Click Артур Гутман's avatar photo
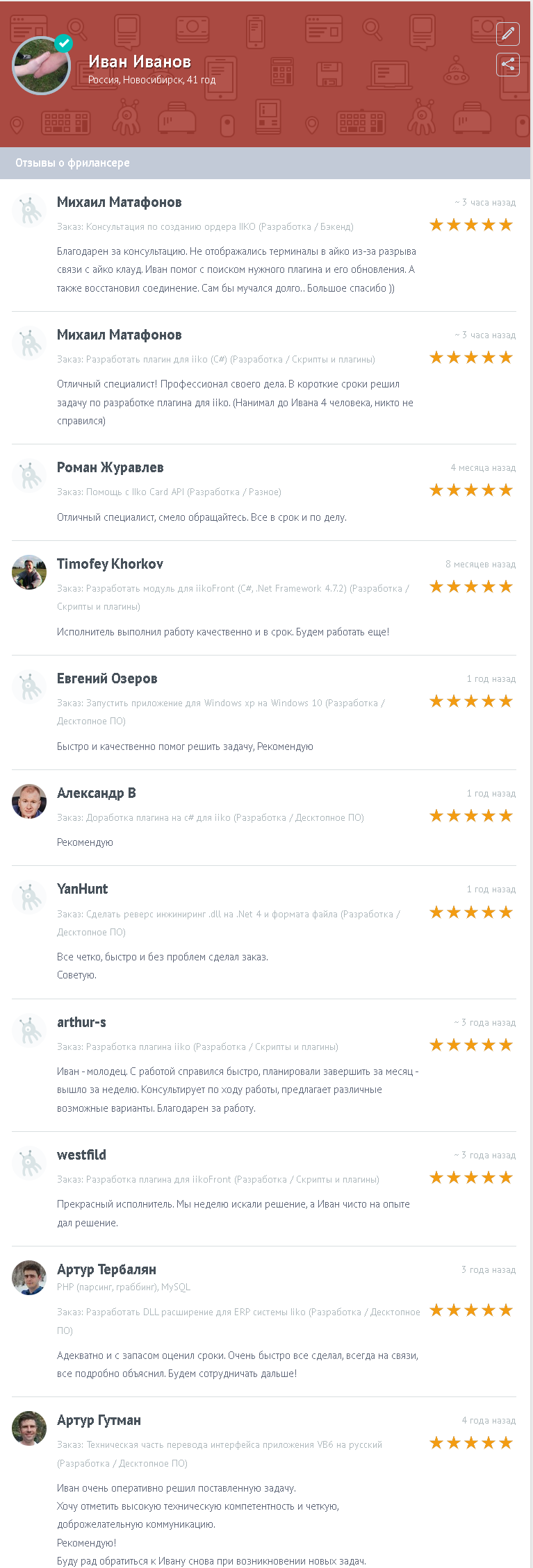Viewport: 533px width, 1568px height. point(29,1428)
